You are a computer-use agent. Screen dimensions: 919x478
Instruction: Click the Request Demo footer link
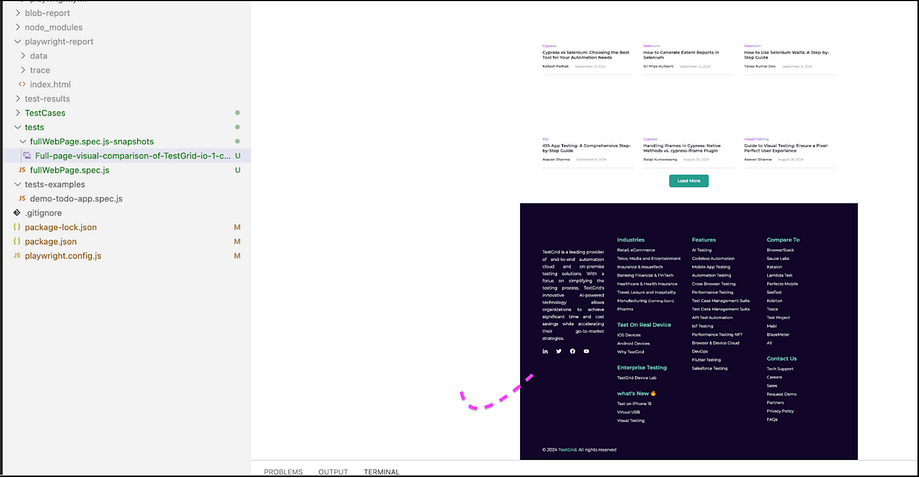coord(781,394)
